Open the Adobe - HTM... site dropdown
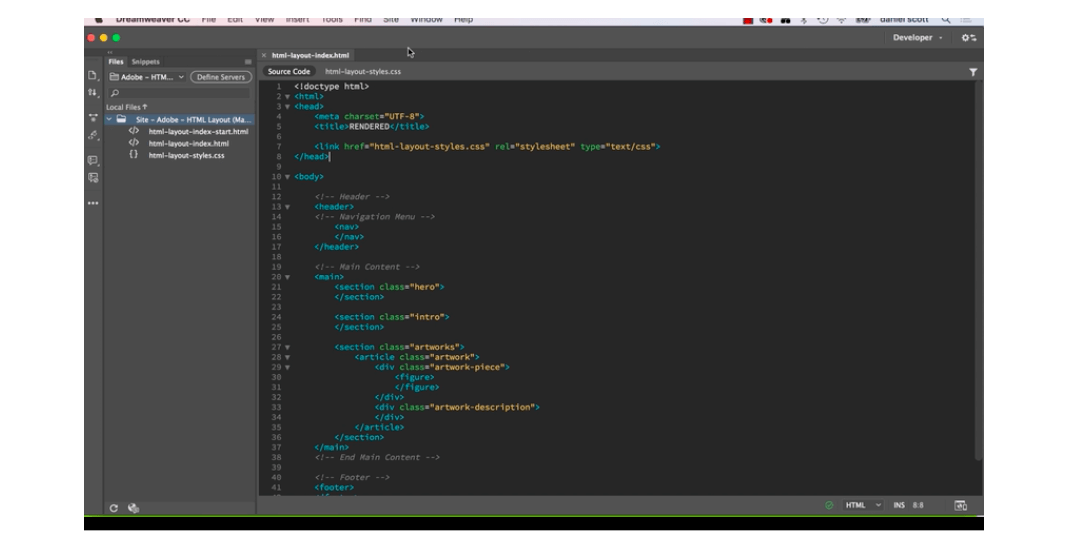The image size is (1070, 549). (147, 77)
